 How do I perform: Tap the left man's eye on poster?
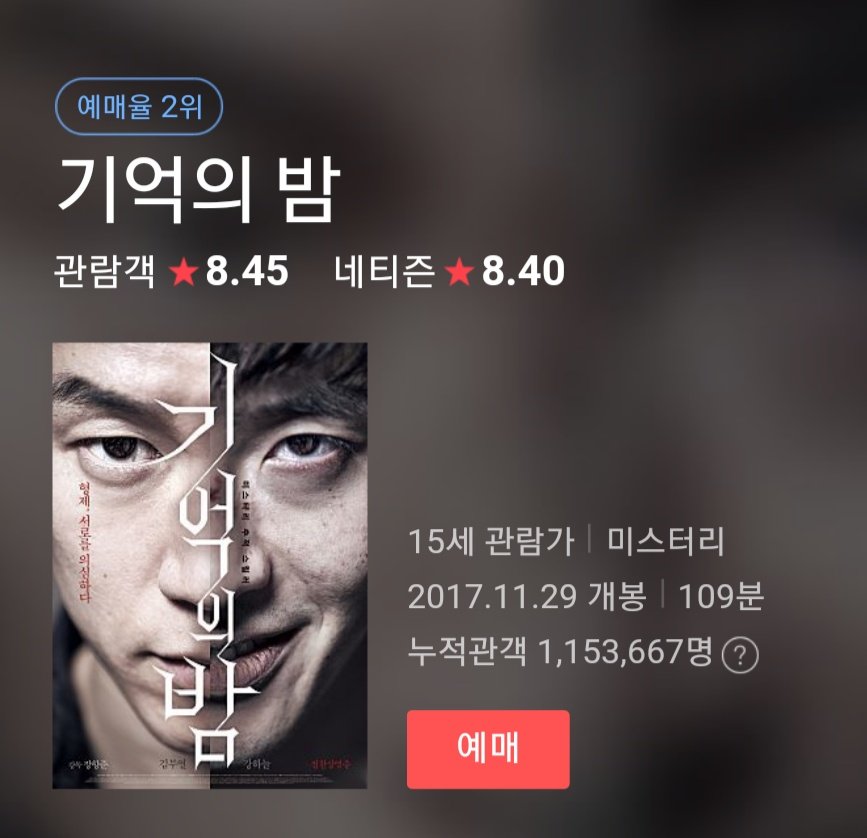[x=119, y=449]
